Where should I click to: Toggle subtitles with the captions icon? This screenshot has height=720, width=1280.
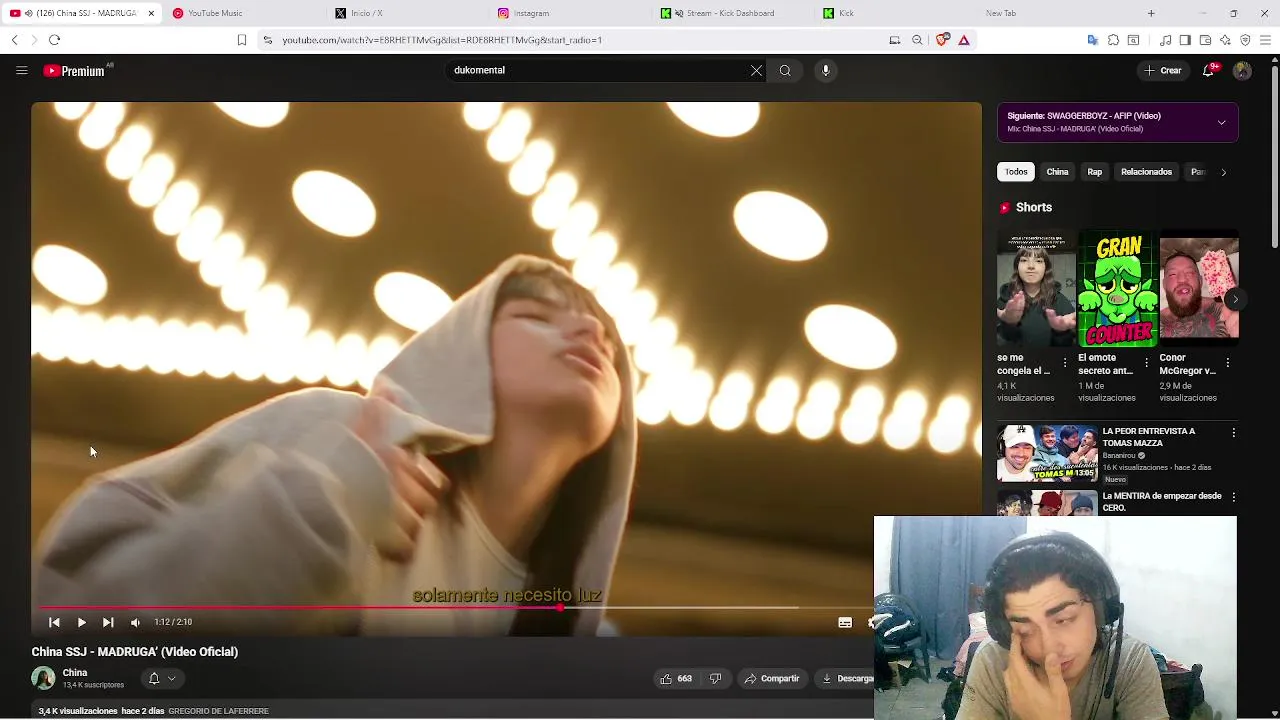(845, 622)
